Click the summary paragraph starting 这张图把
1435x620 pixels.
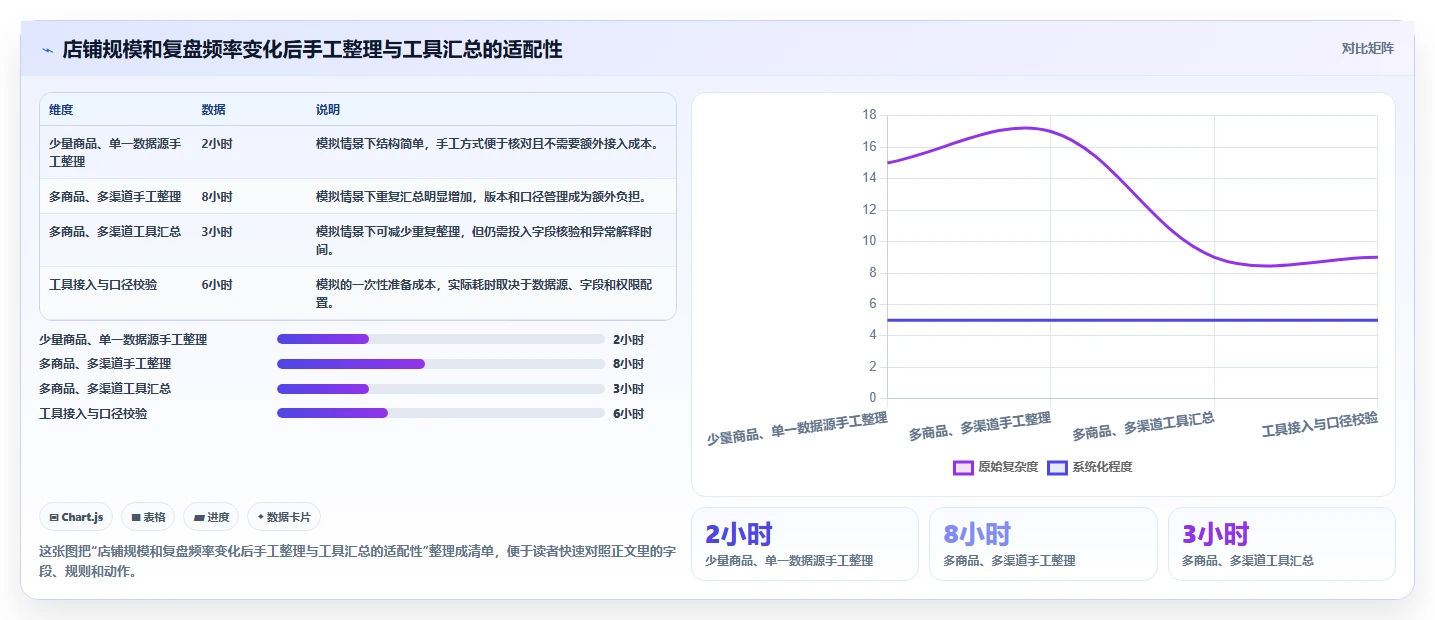pos(358,561)
